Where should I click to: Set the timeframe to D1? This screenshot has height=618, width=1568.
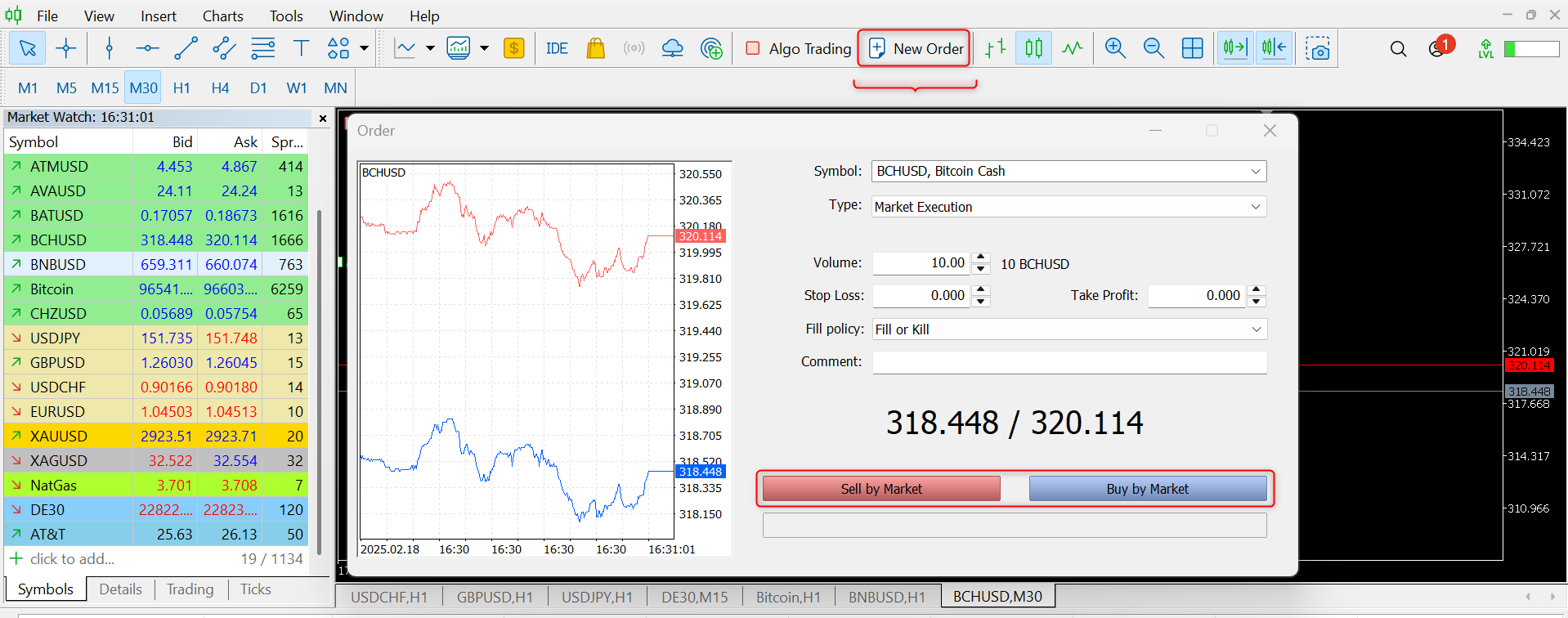point(258,87)
